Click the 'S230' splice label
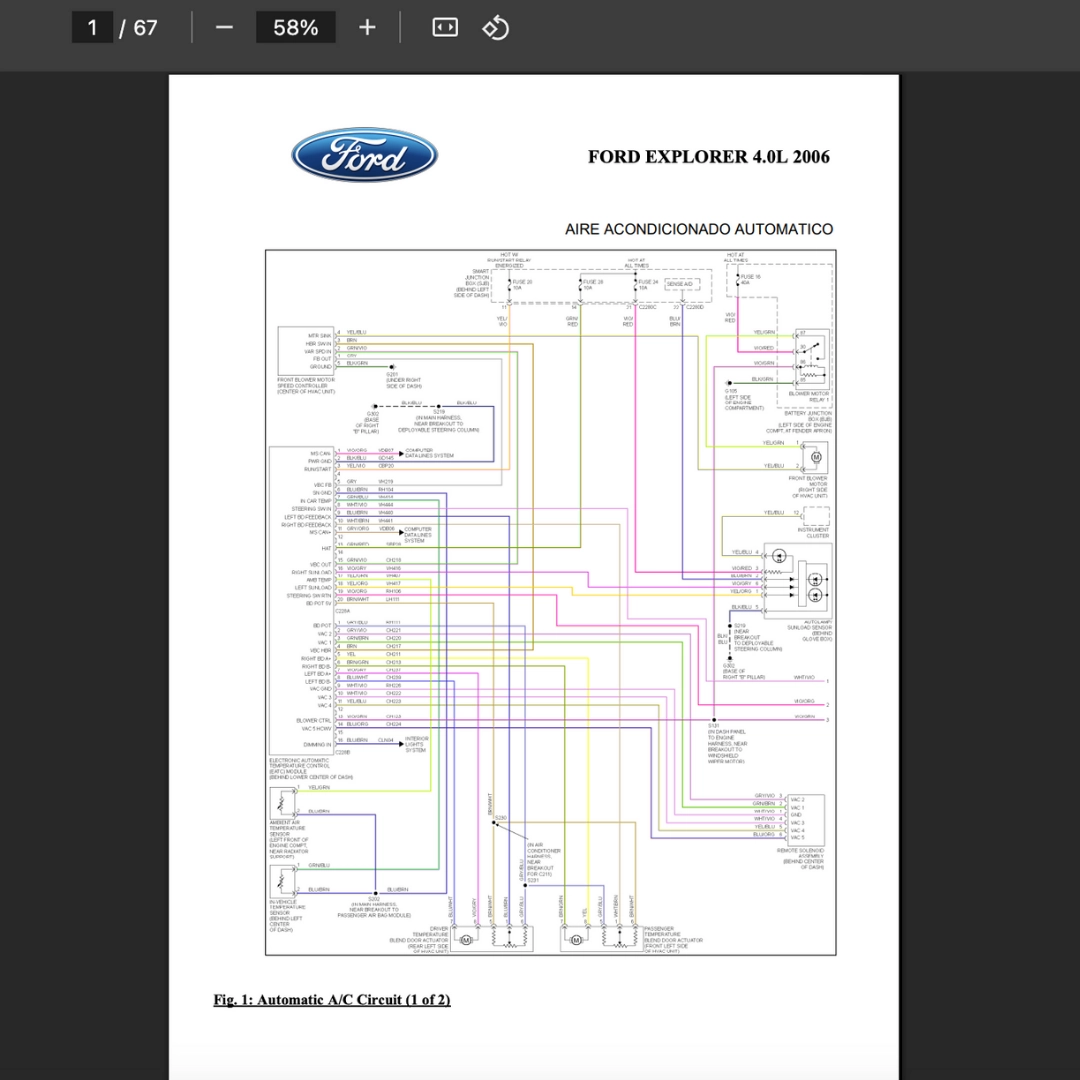1080x1080 pixels. 501,818
